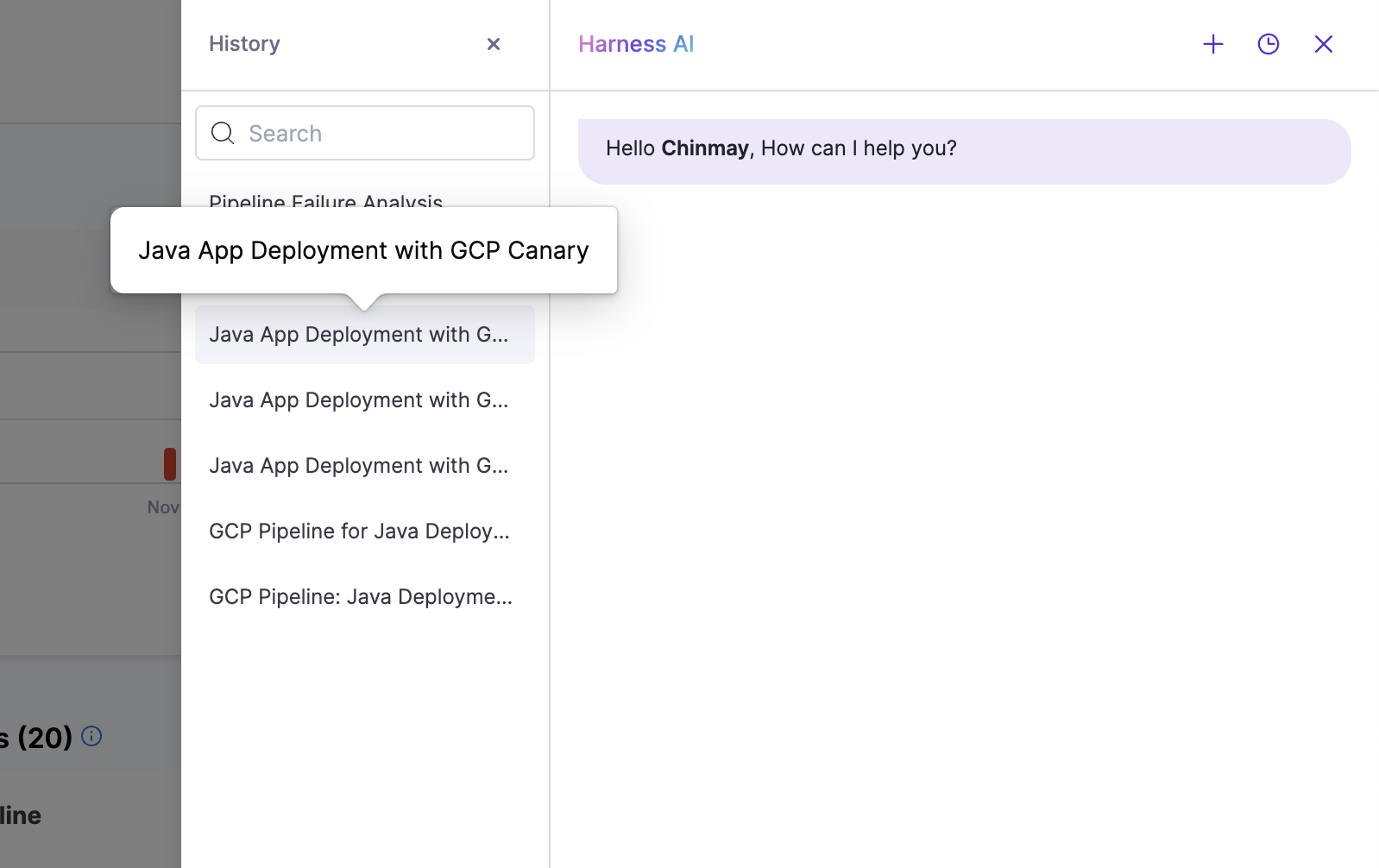
Task: Open GCP Pipeline: Java Deployme... entry
Action: (x=365, y=597)
